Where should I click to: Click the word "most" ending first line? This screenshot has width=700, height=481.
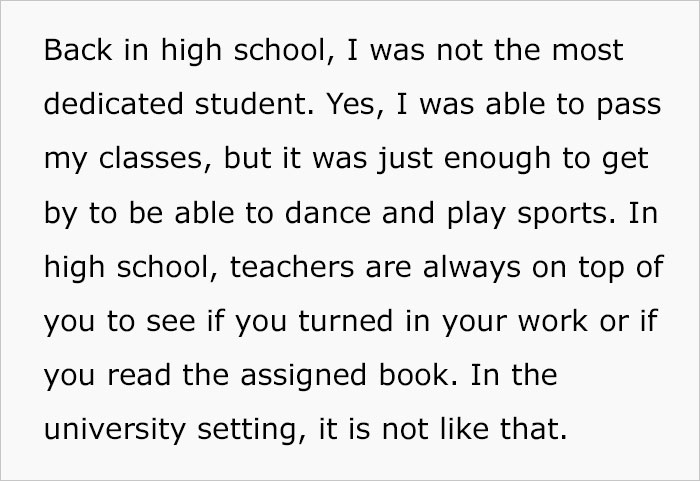click(588, 50)
